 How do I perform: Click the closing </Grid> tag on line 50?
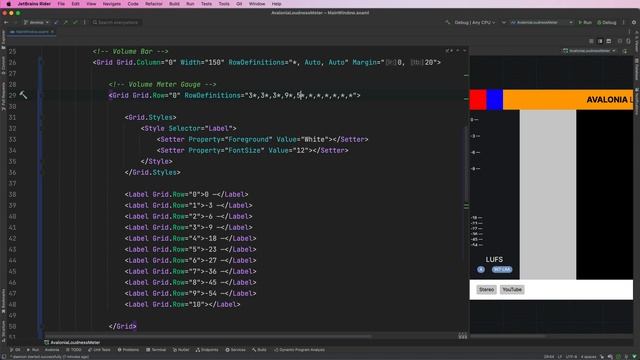(x=122, y=326)
